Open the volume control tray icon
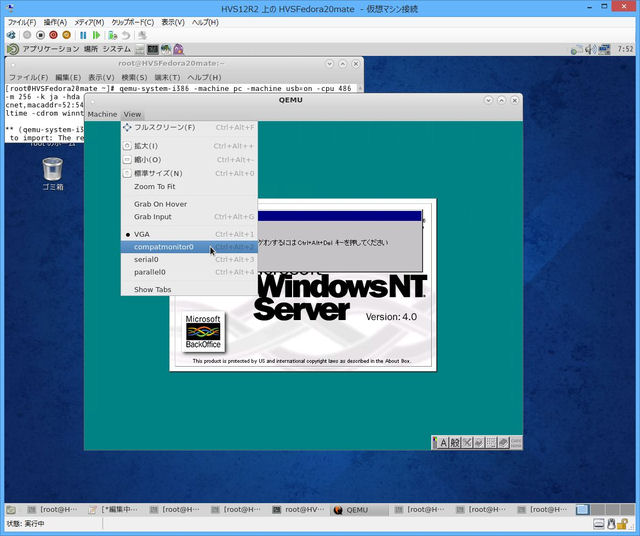Screen dimensions: 640x536 [x=590, y=50]
